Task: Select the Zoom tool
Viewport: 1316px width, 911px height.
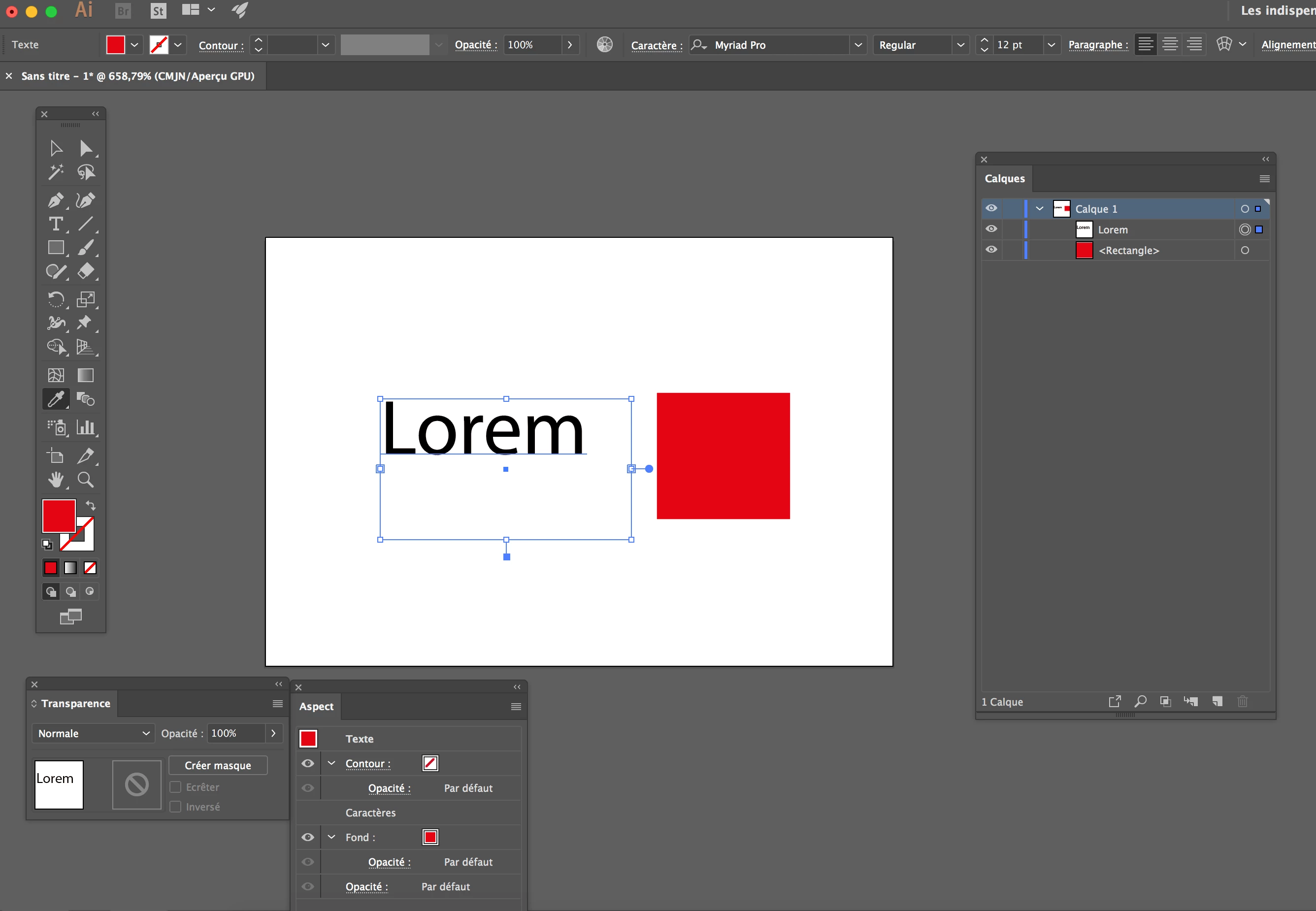Action: (86, 480)
